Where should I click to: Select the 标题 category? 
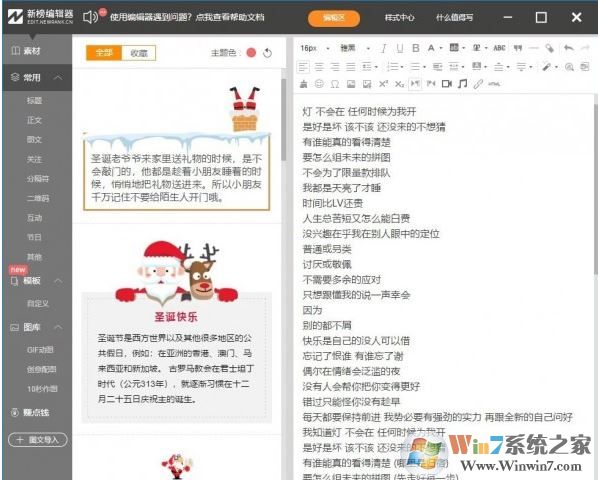point(34,101)
